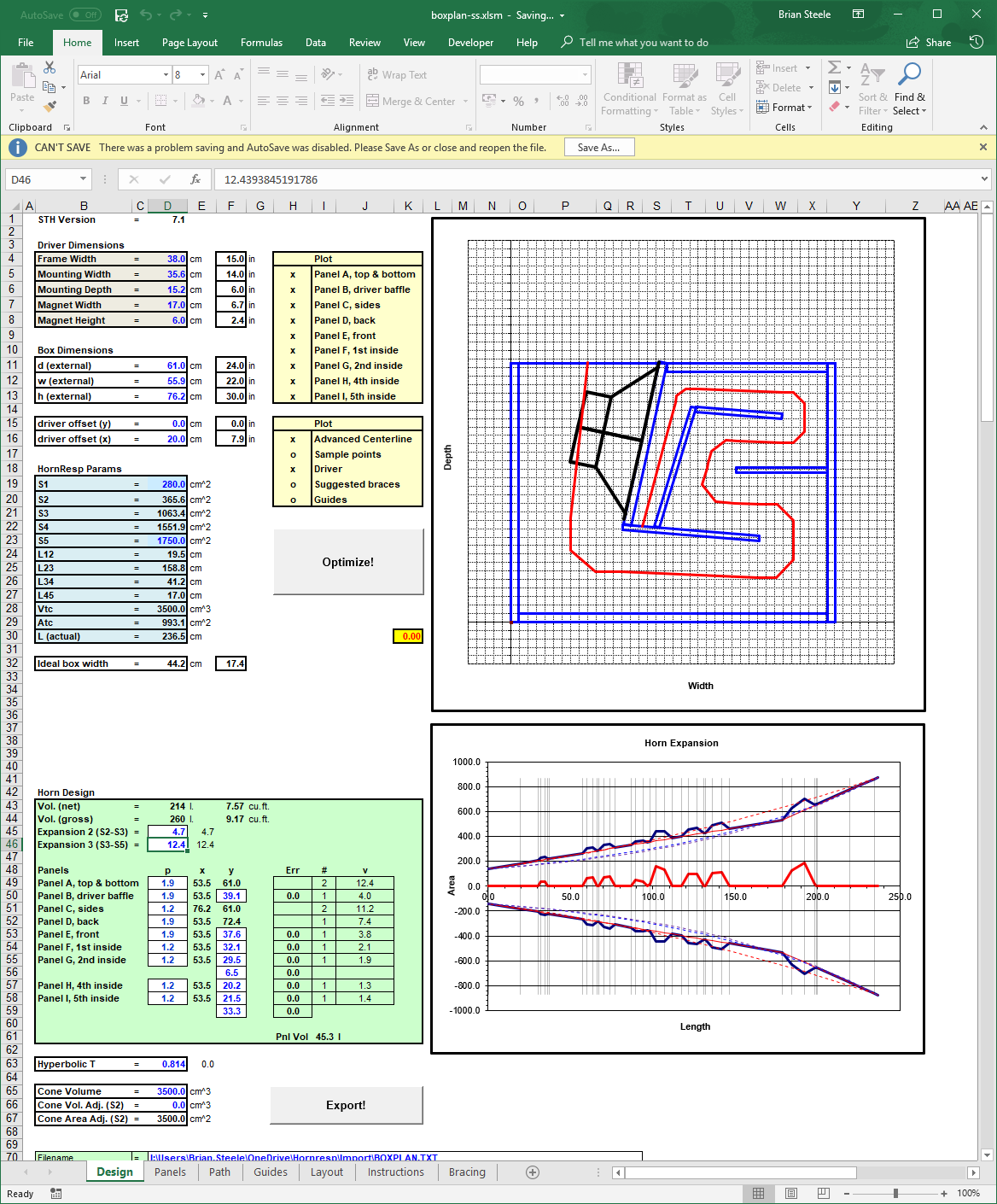Open the Format cells dropdown
997x1204 pixels.
click(784, 108)
